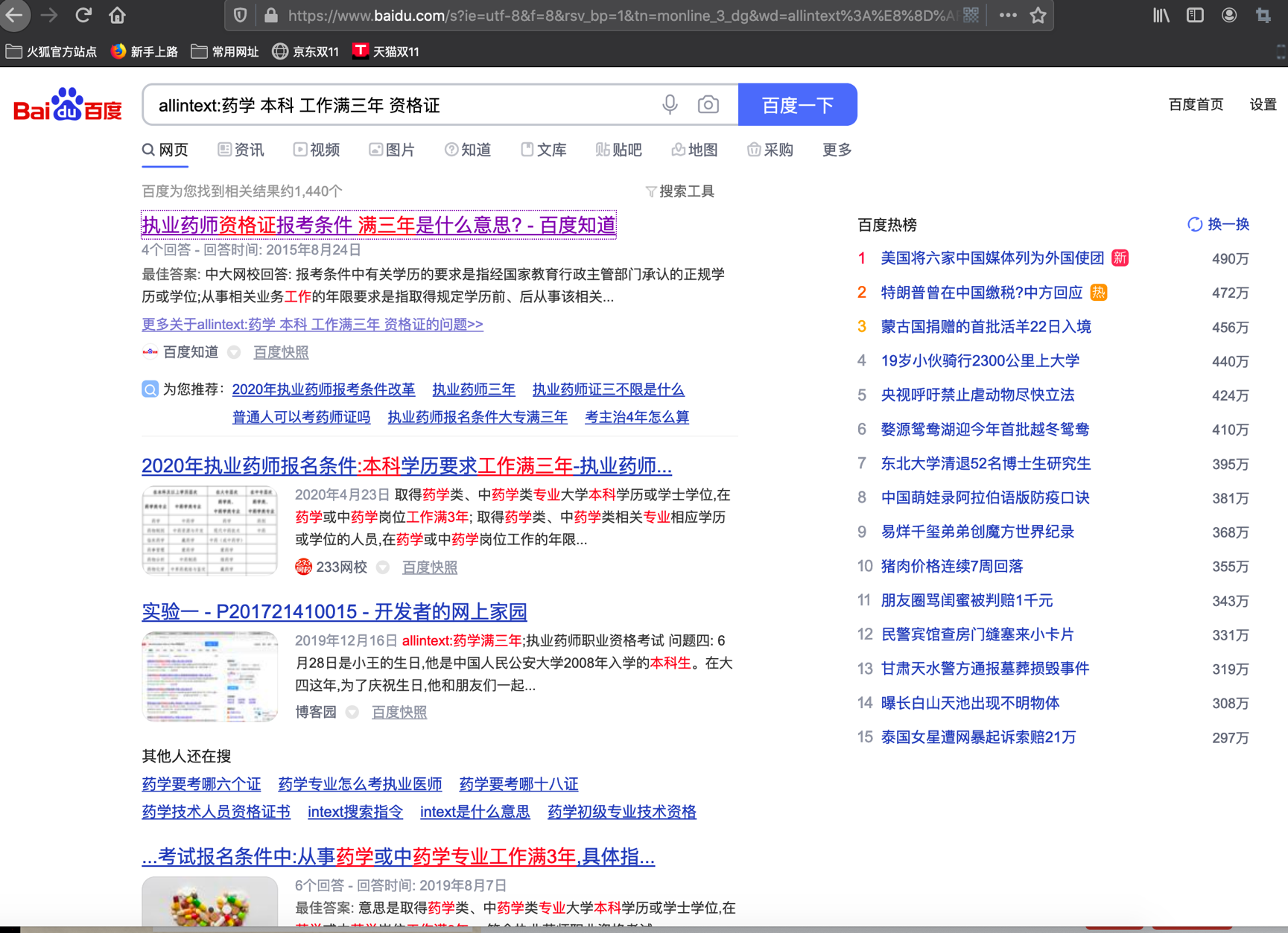Open hot topic 猪肉价格连续7周回落
This screenshot has height=933, width=1288.
(x=952, y=567)
